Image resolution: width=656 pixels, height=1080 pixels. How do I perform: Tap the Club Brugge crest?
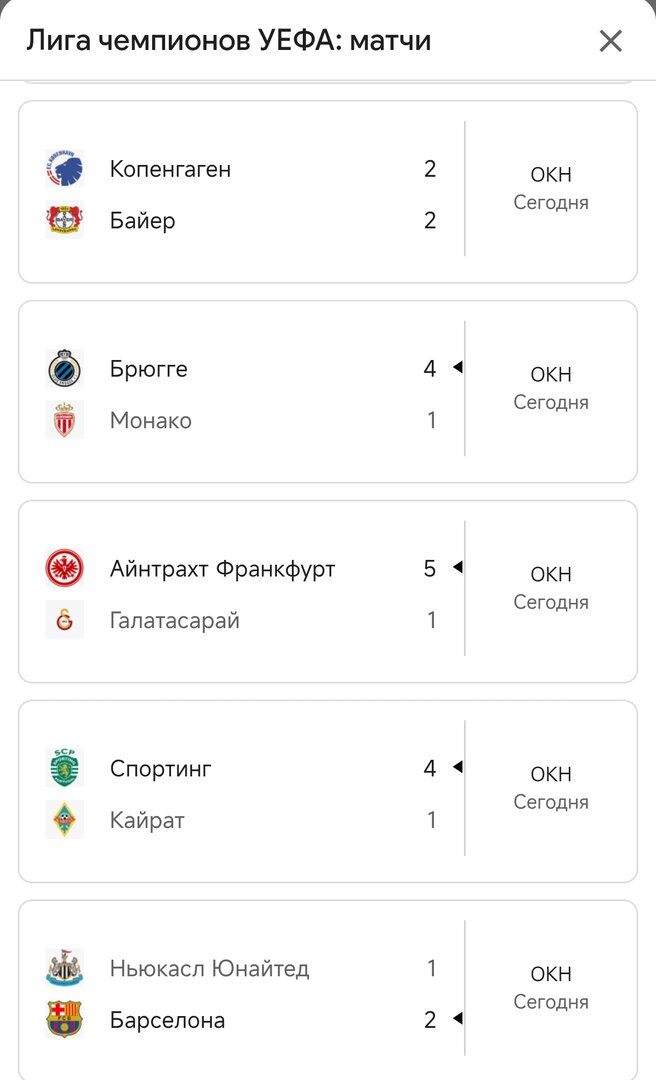[x=65, y=369]
